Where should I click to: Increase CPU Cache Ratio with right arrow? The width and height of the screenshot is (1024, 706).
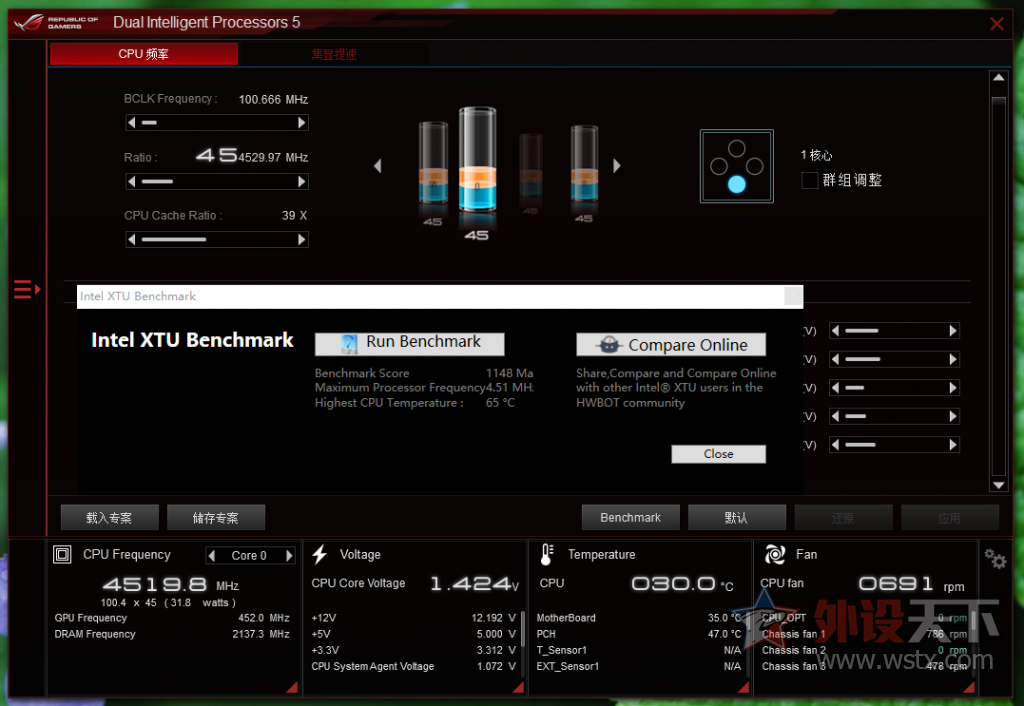(302, 240)
